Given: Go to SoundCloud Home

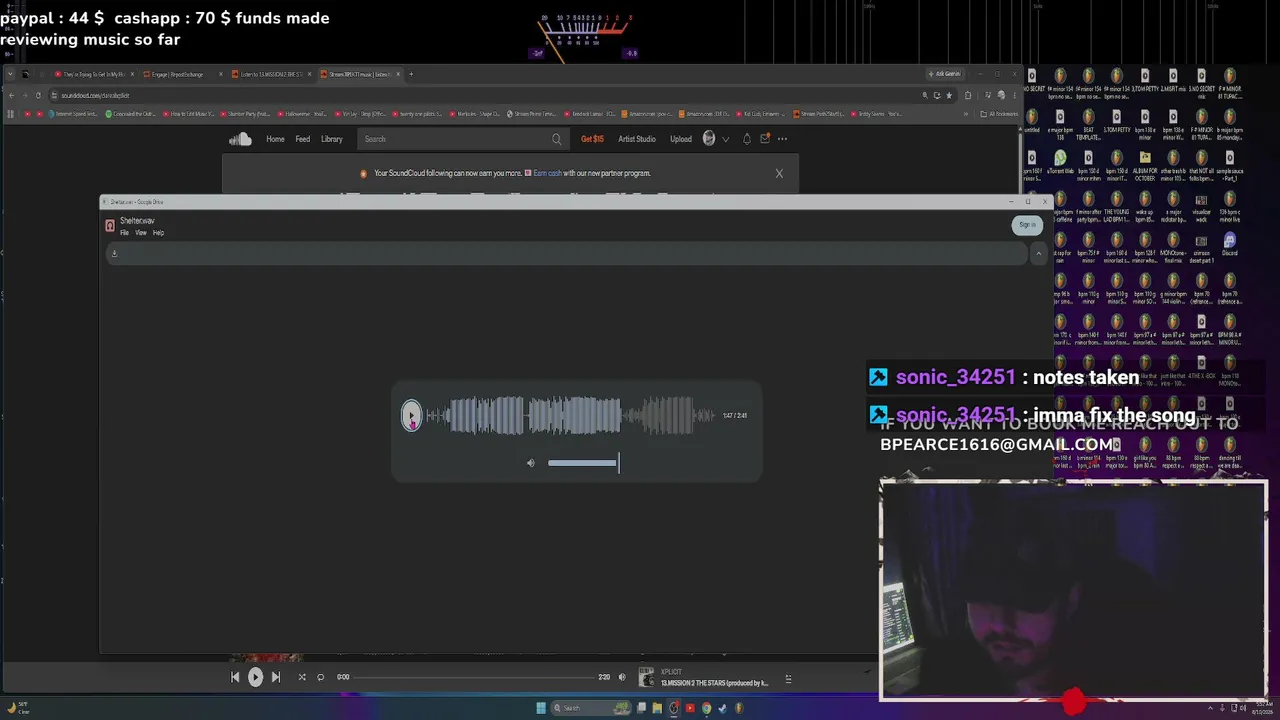Looking at the screenshot, I should coord(275,139).
